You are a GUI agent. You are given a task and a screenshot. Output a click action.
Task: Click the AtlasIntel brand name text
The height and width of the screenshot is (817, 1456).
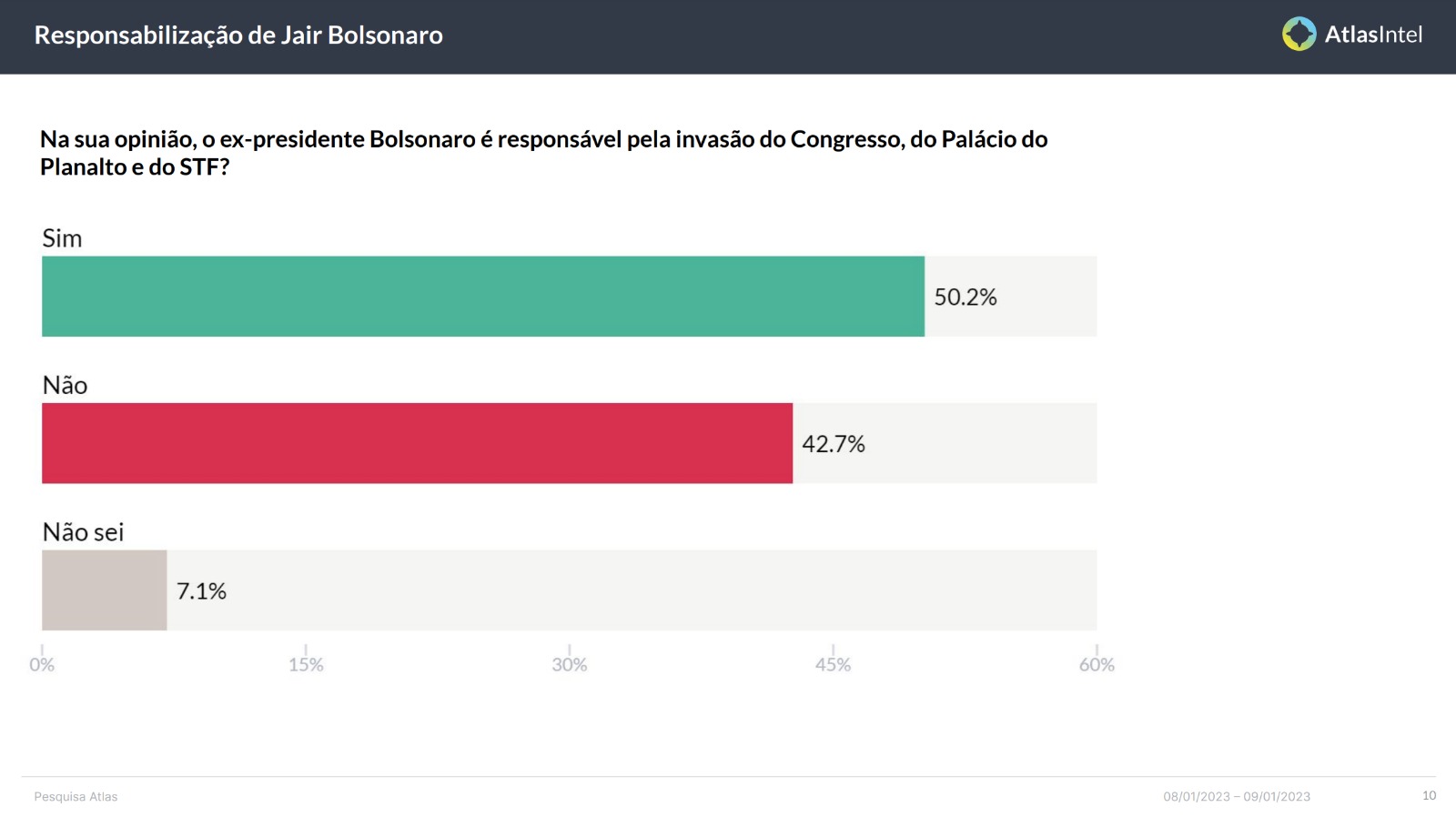(x=1373, y=35)
